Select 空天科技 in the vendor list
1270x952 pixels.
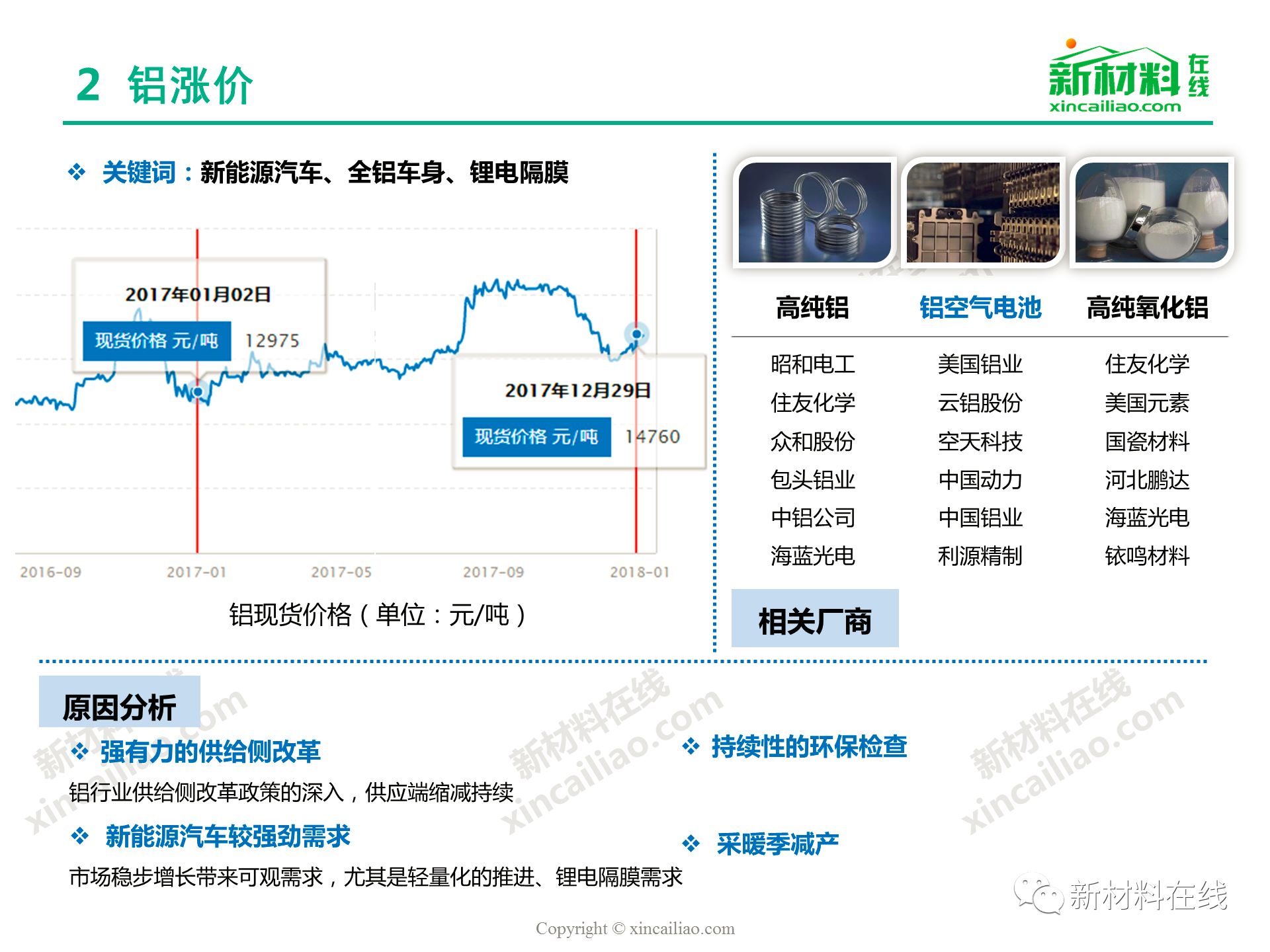(980, 441)
